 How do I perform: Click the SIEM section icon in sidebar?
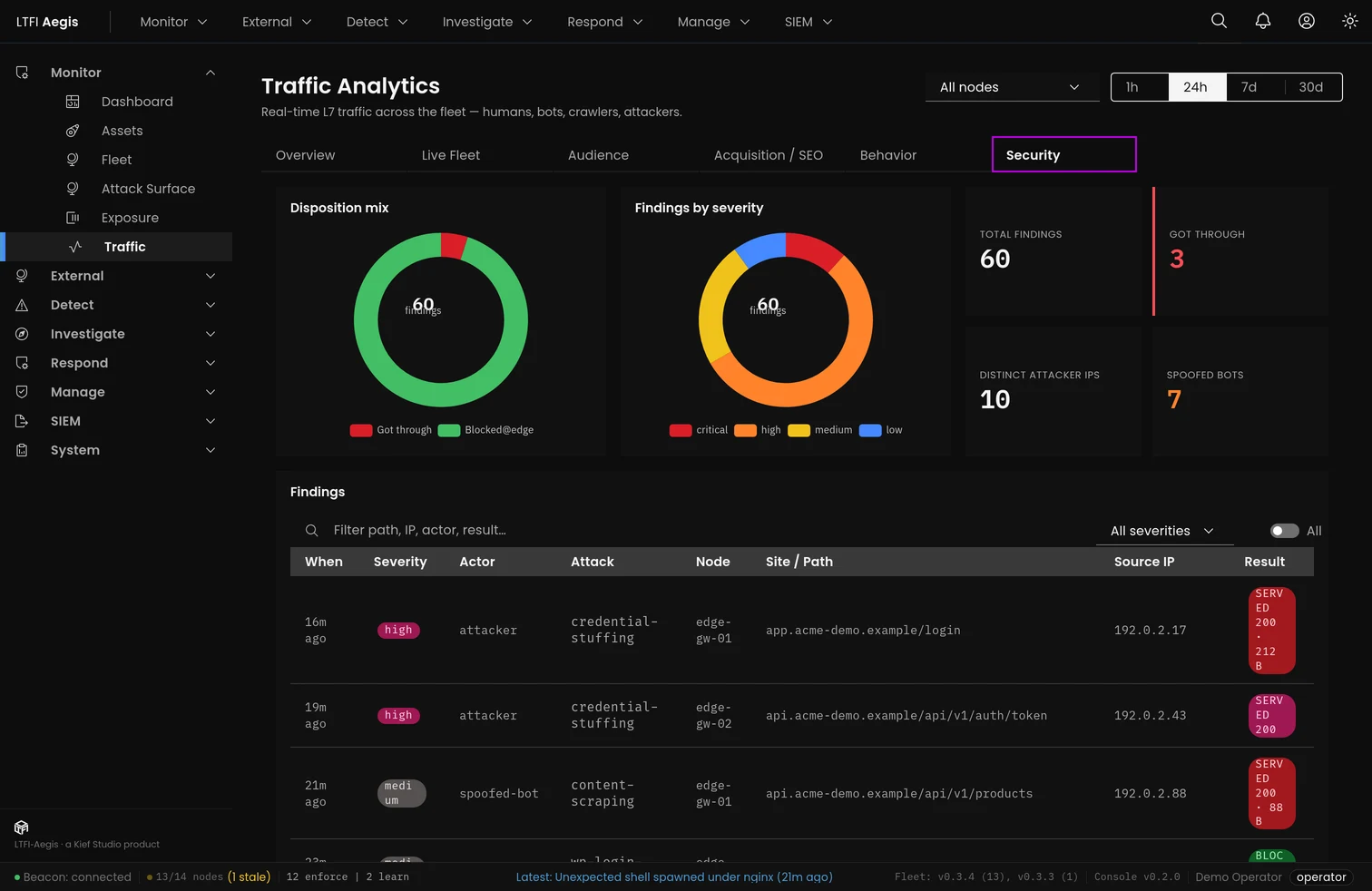point(22,421)
